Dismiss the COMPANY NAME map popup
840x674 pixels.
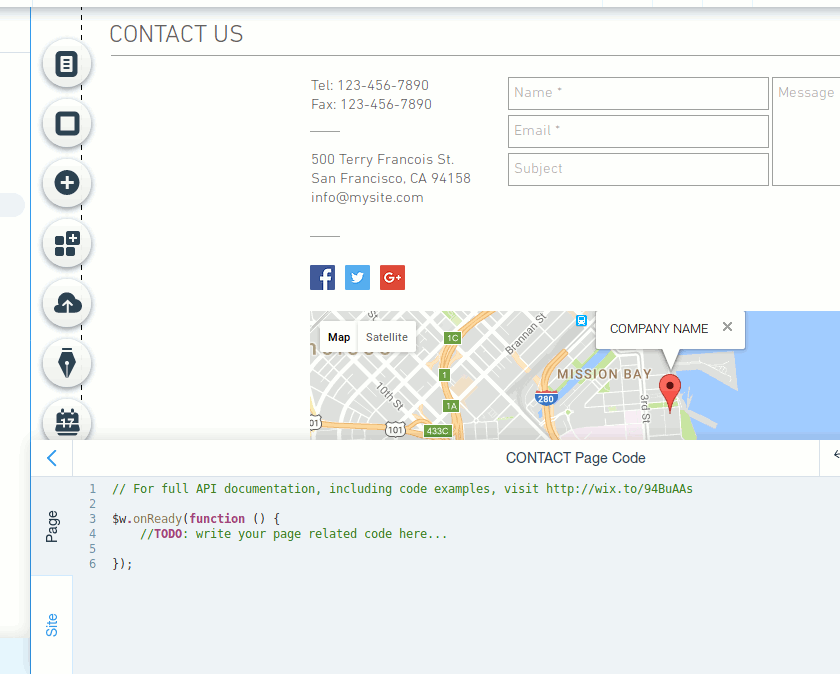(727, 327)
